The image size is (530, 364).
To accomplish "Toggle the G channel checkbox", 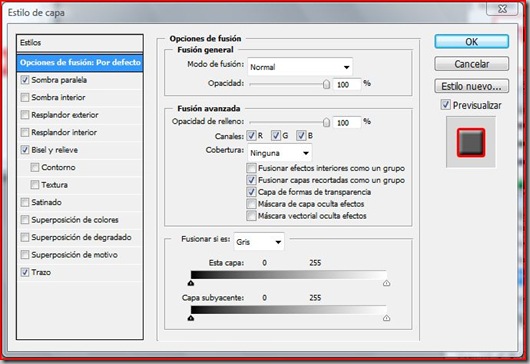I will pyautogui.click(x=276, y=136).
